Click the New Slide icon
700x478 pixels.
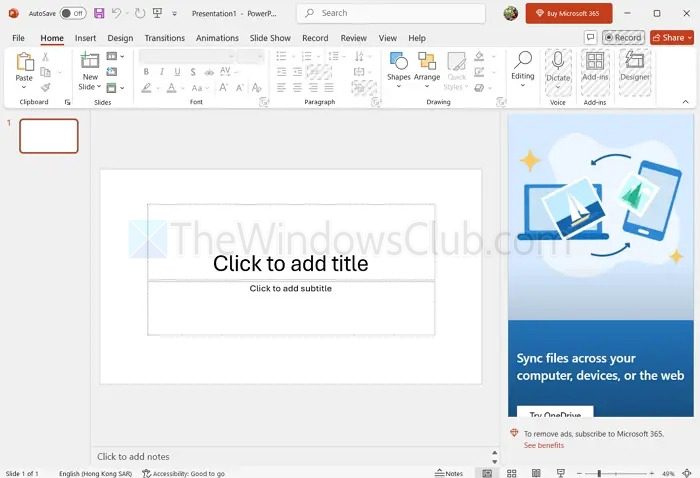90,60
